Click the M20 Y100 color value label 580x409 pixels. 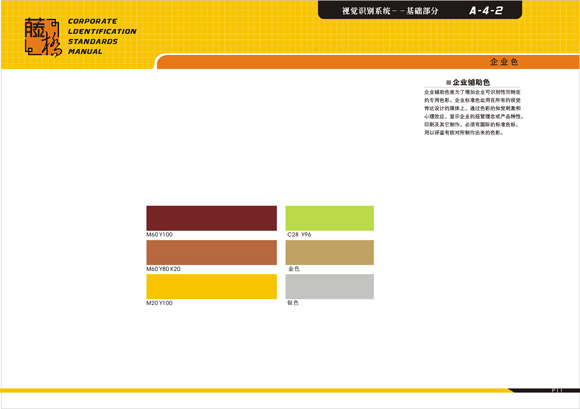pyautogui.click(x=159, y=303)
